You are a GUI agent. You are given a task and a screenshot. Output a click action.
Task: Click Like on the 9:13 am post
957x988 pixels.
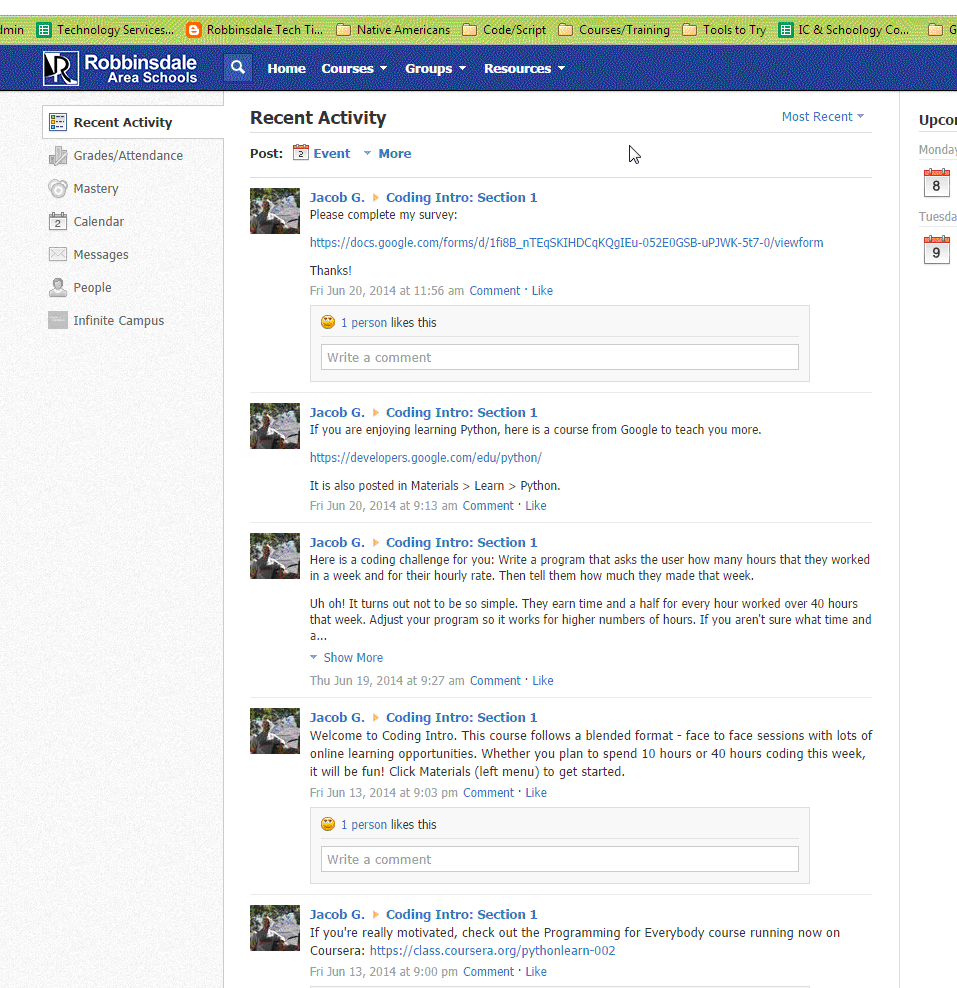536,505
